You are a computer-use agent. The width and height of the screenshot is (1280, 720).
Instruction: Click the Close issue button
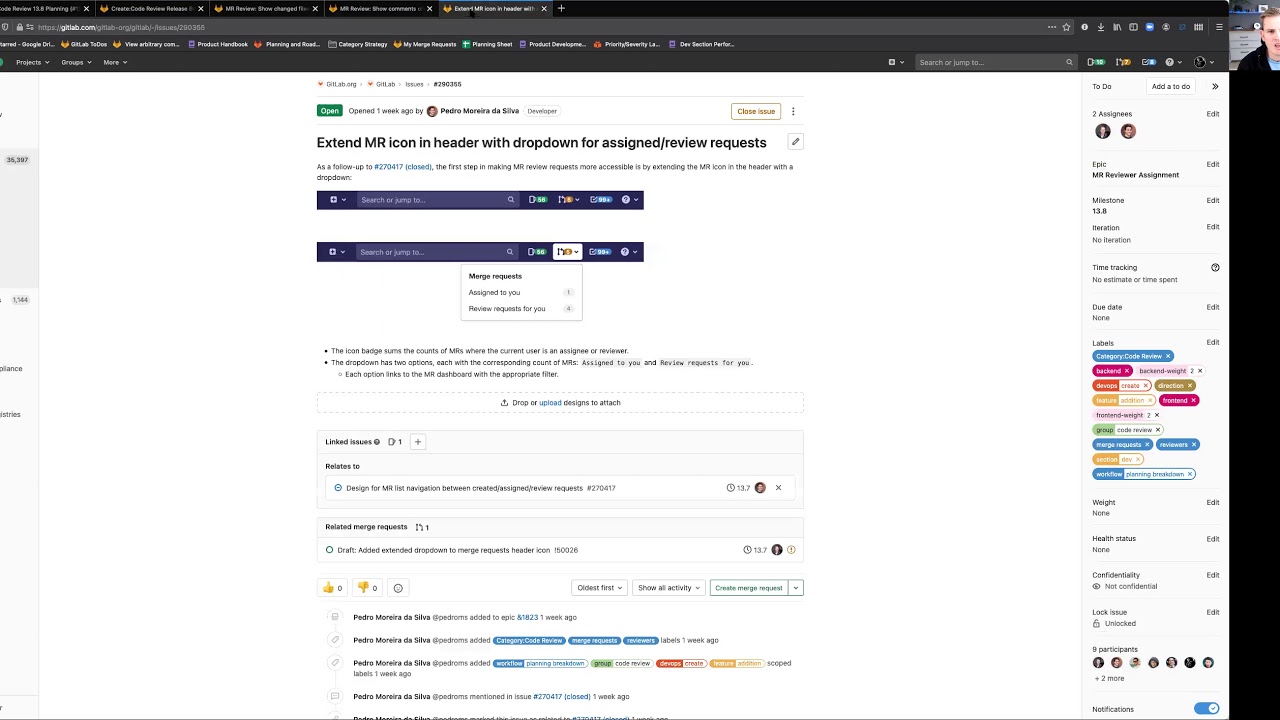click(756, 111)
